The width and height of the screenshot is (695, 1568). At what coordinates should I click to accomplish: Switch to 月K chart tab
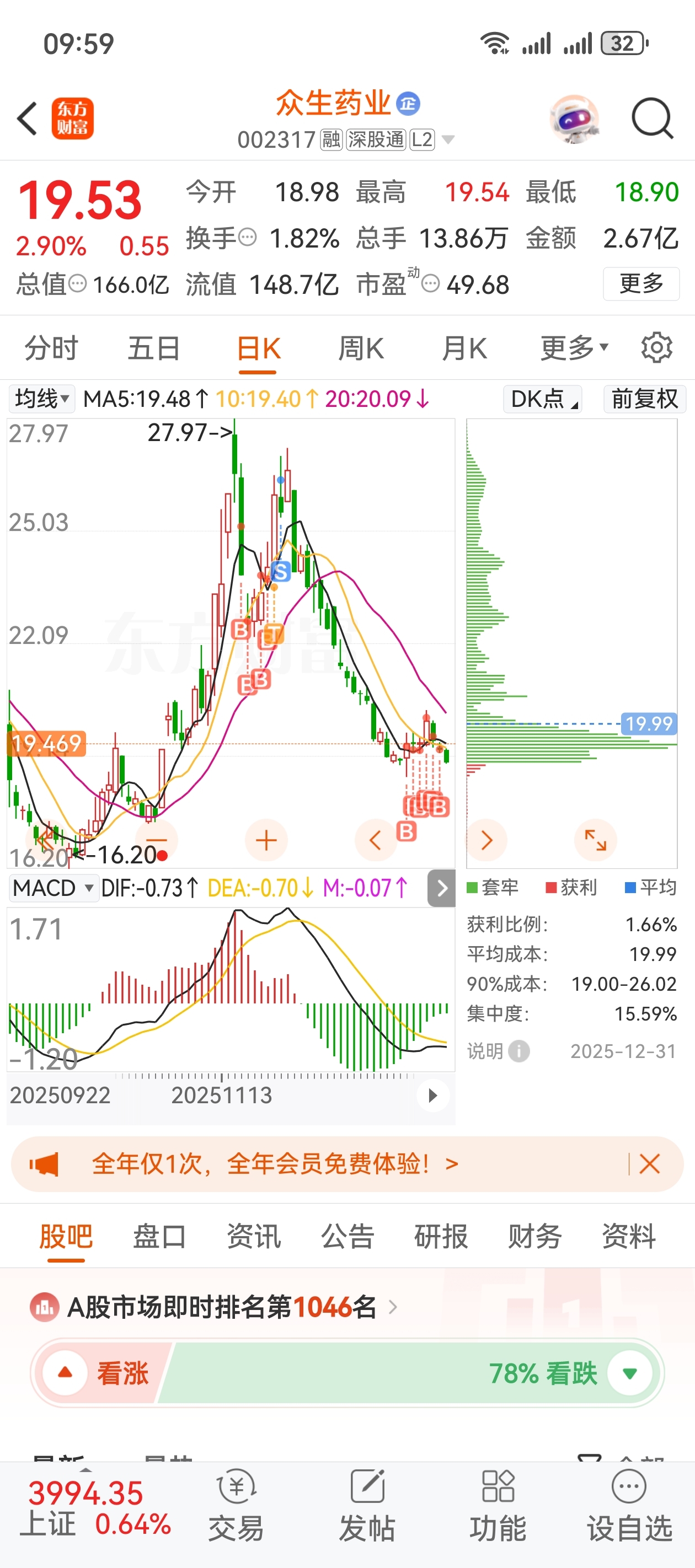[x=464, y=349]
